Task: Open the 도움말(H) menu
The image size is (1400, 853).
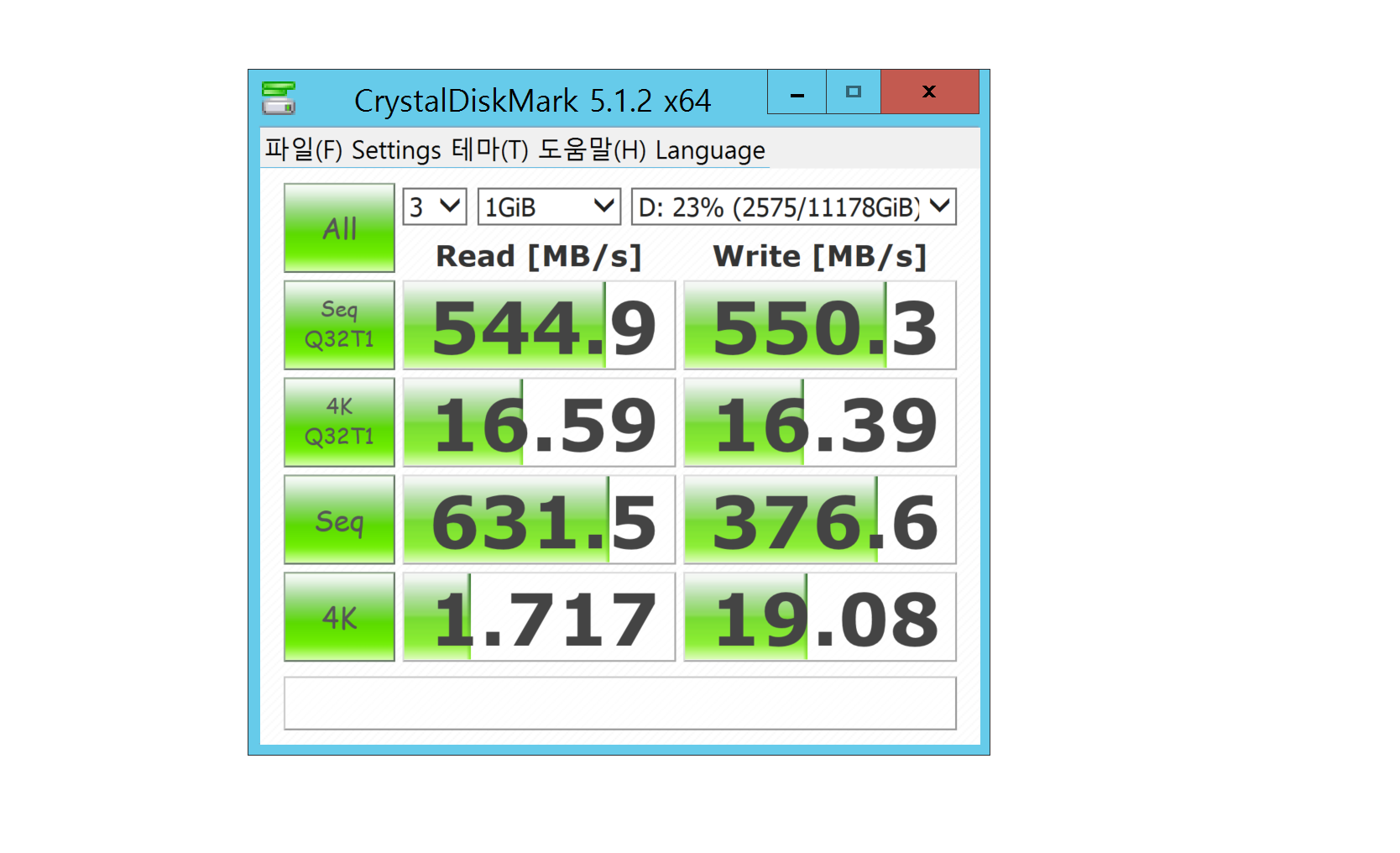Action: point(592,149)
